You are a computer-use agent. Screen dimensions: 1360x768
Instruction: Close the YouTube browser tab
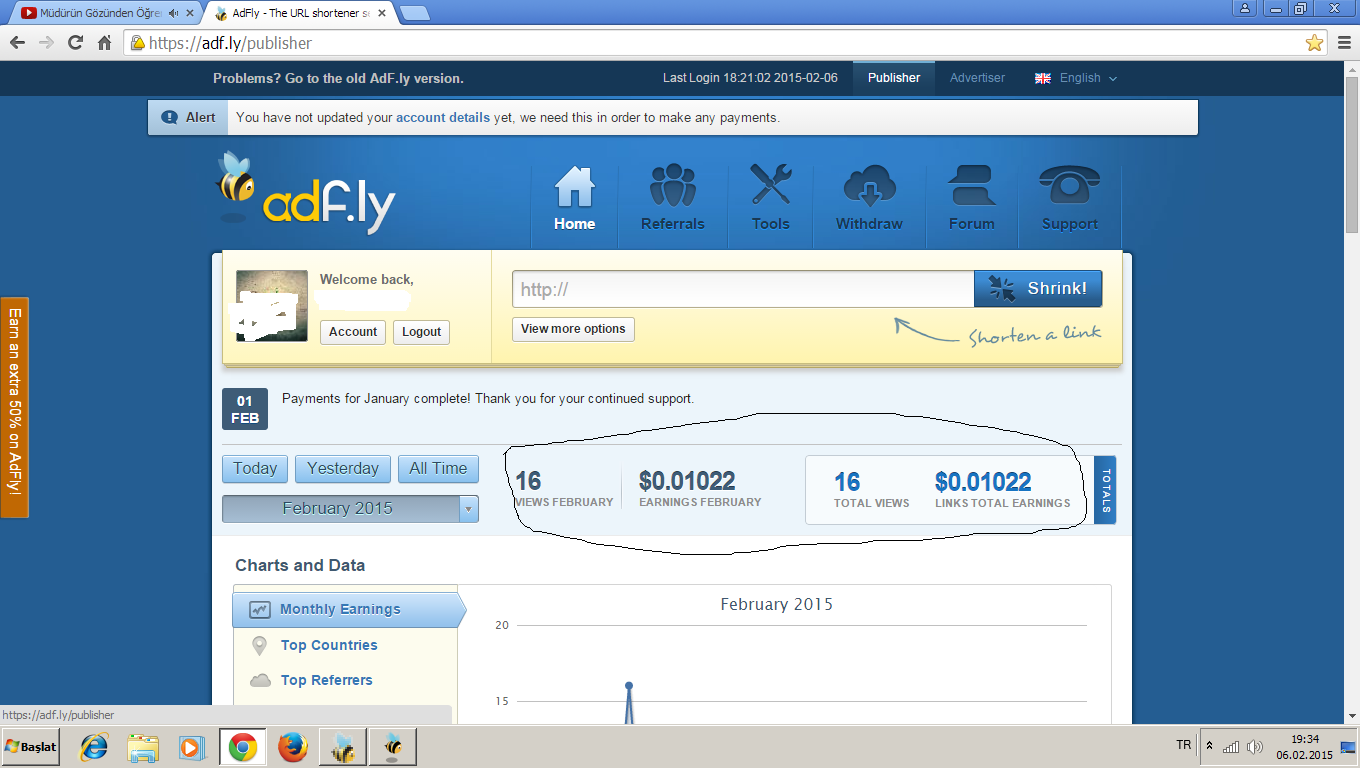pos(190,14)
